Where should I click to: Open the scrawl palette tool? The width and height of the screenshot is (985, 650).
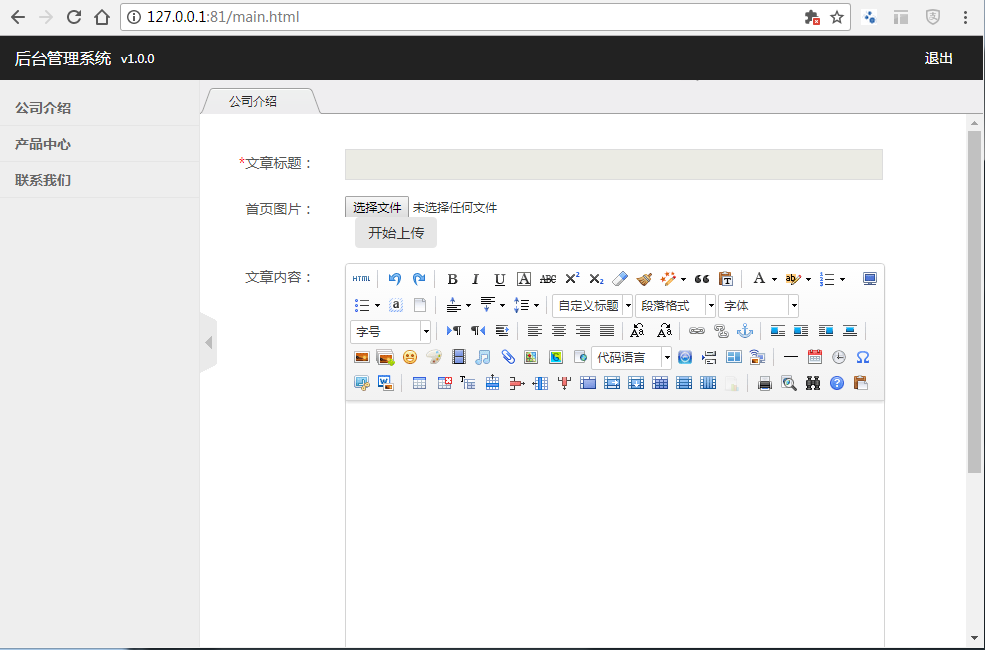(434, 357)
